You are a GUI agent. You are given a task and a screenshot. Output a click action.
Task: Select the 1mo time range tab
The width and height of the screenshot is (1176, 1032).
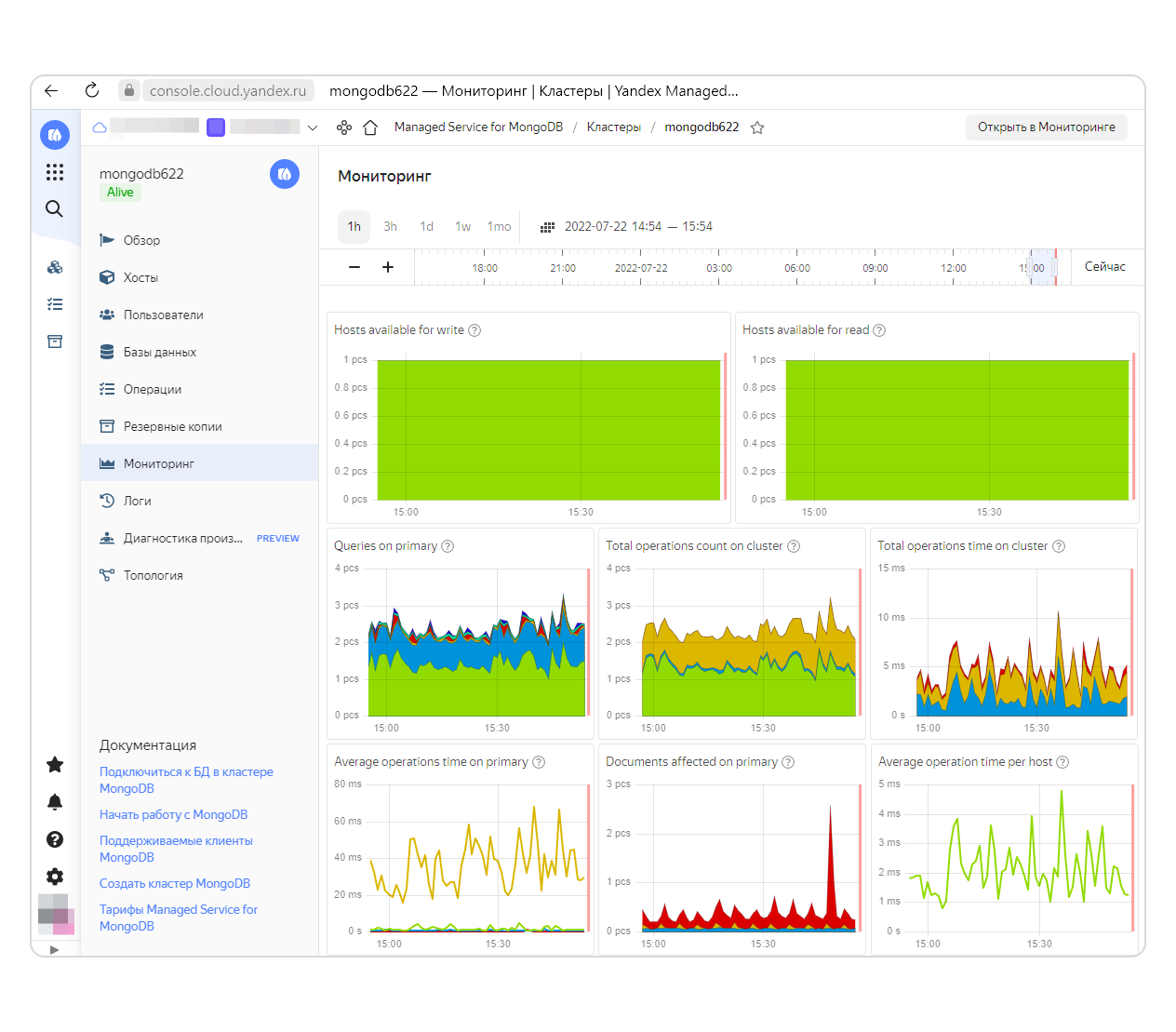(x=500, y=226)
